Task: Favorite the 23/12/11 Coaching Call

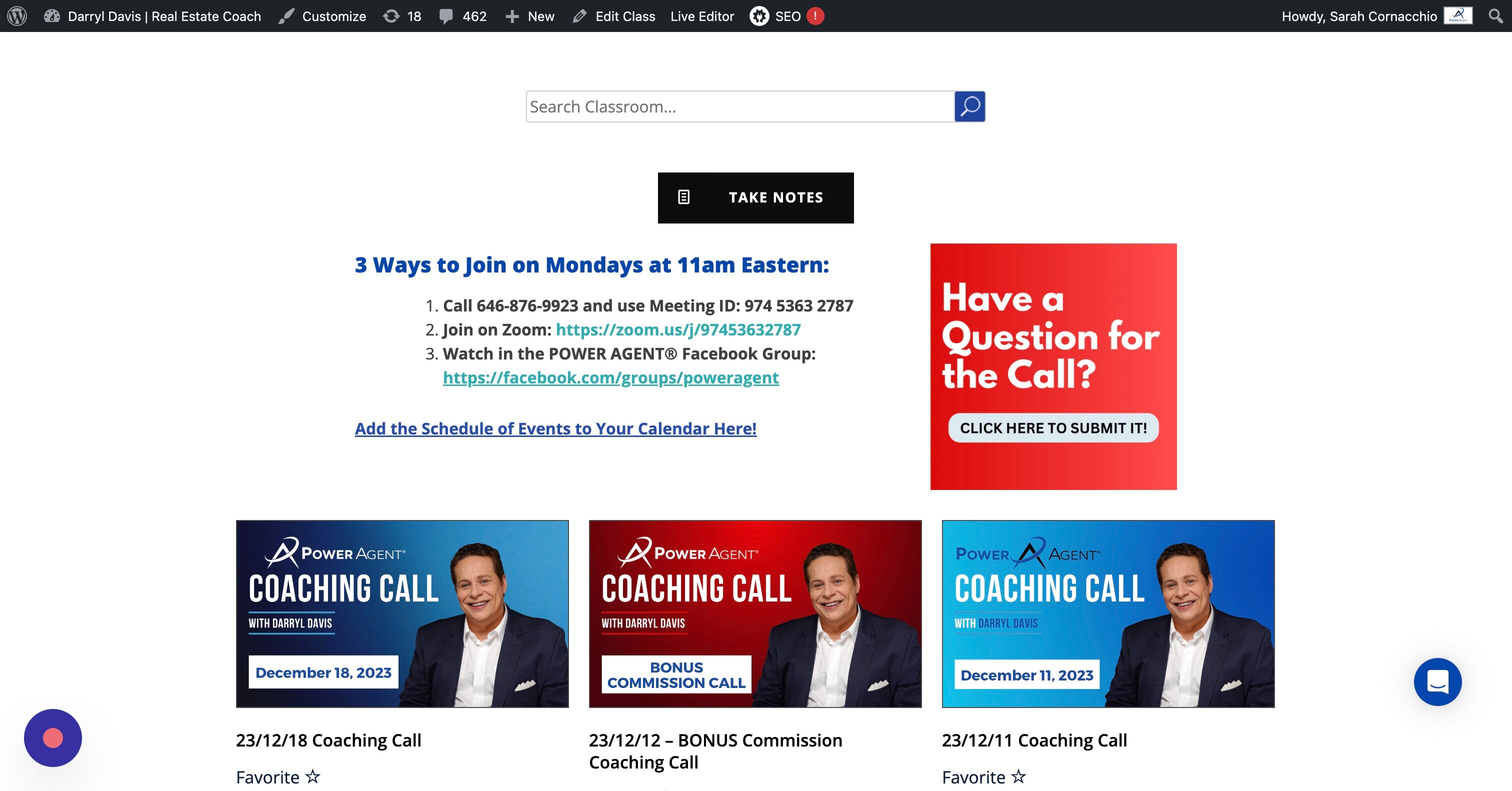Action: point(983,777)
